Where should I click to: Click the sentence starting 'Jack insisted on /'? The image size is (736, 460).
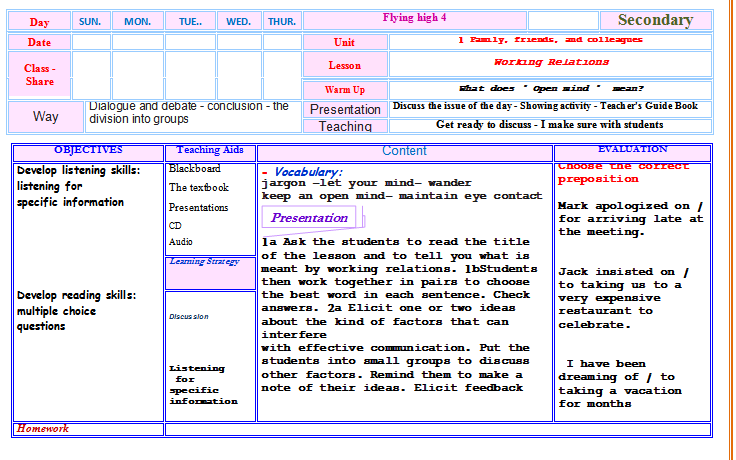click(624, 298)
